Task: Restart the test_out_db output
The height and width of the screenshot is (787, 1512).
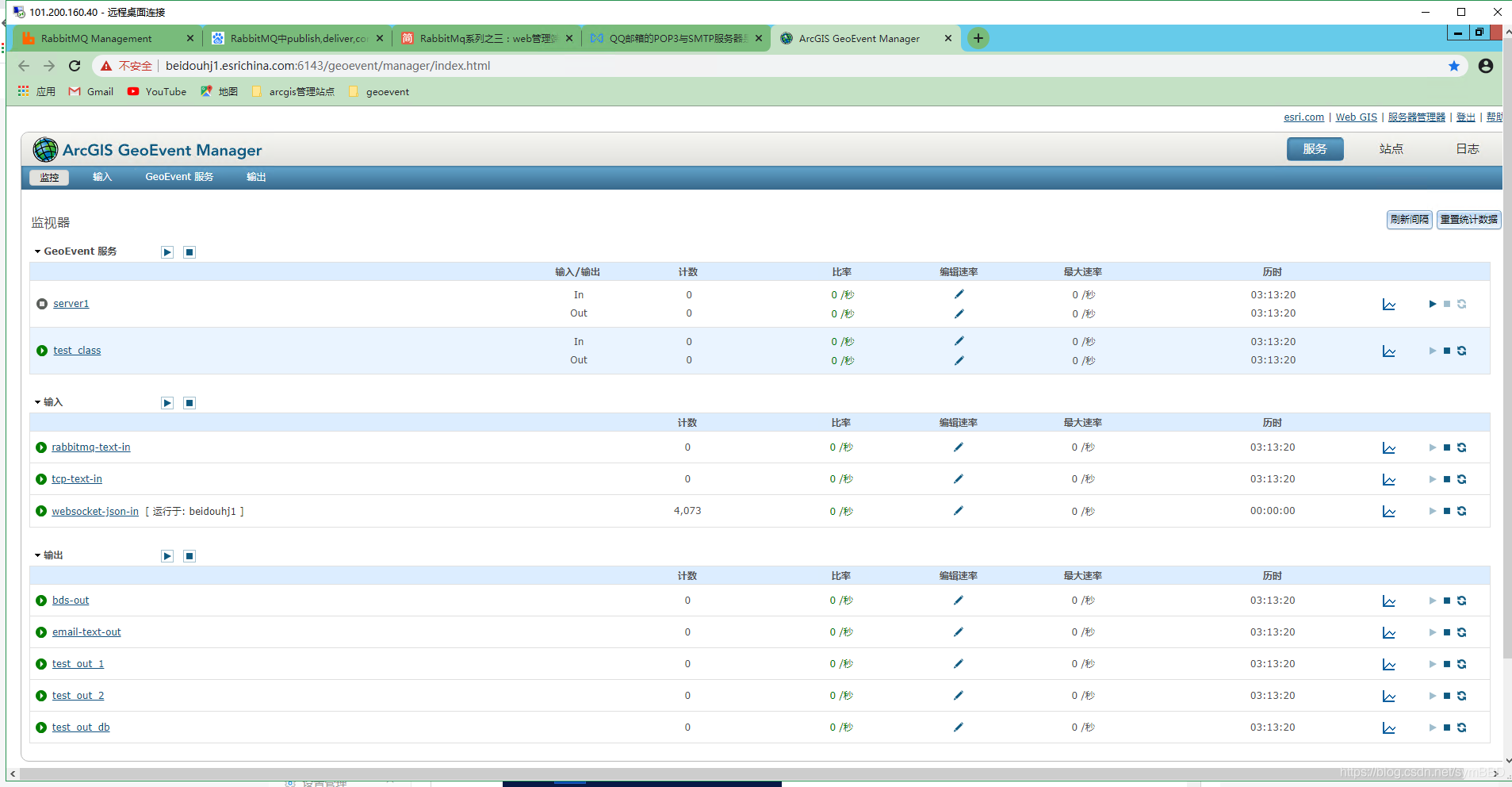Action: pyautogui.click(x=1461, y=727)
